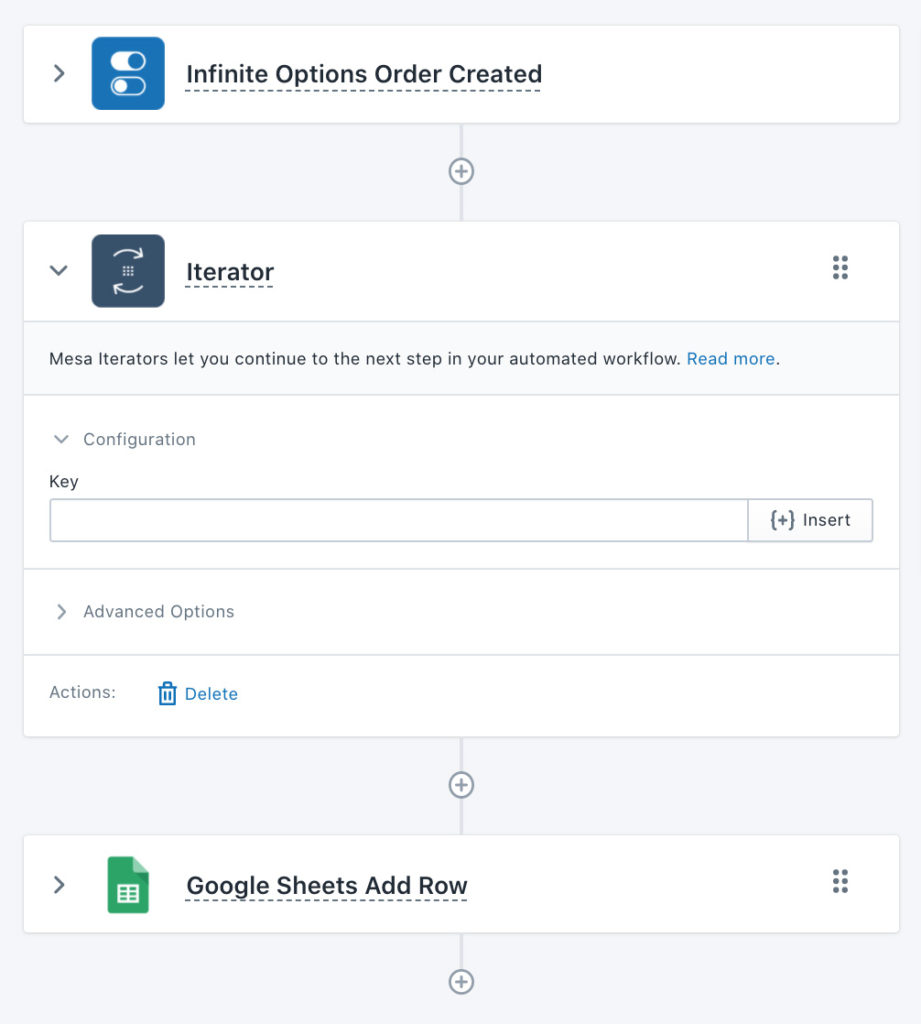This screenshot has height=1024, width=921.
Task: Add step below Infinite Options Order Created
Action: coord(461,172)
